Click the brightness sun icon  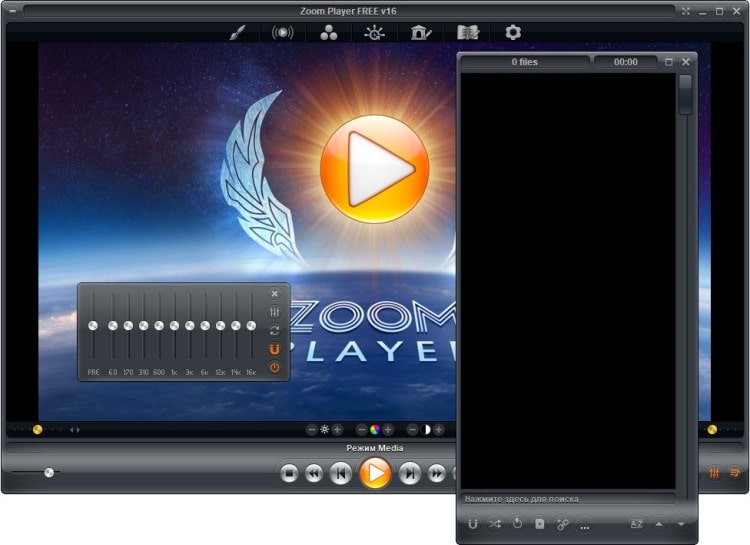click(x=324, y=430)
